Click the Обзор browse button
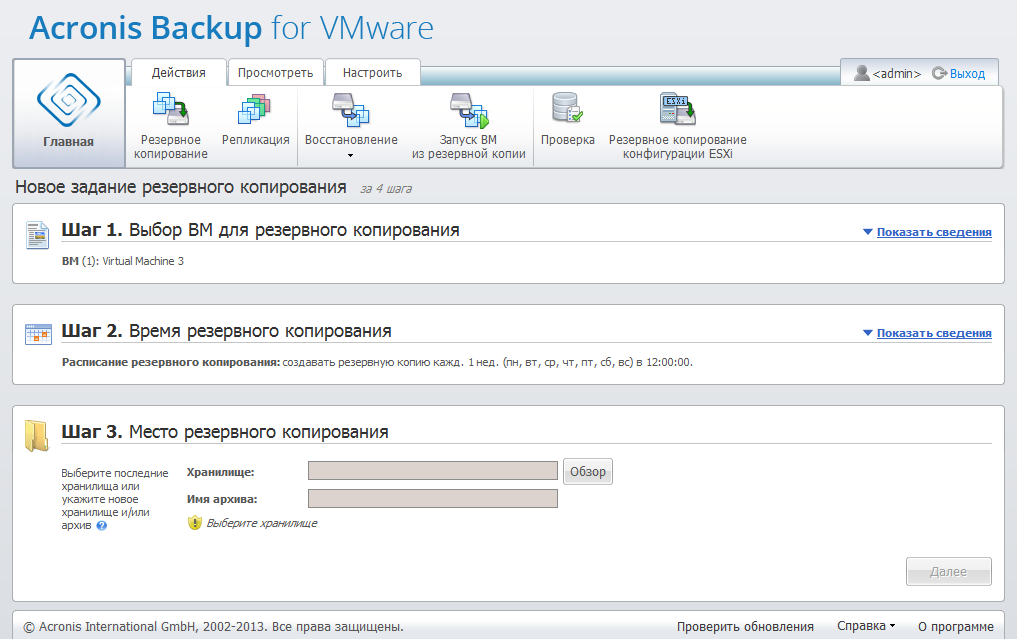The width and height of the screenshot is (1017, 639). click(x=588, y=472)
